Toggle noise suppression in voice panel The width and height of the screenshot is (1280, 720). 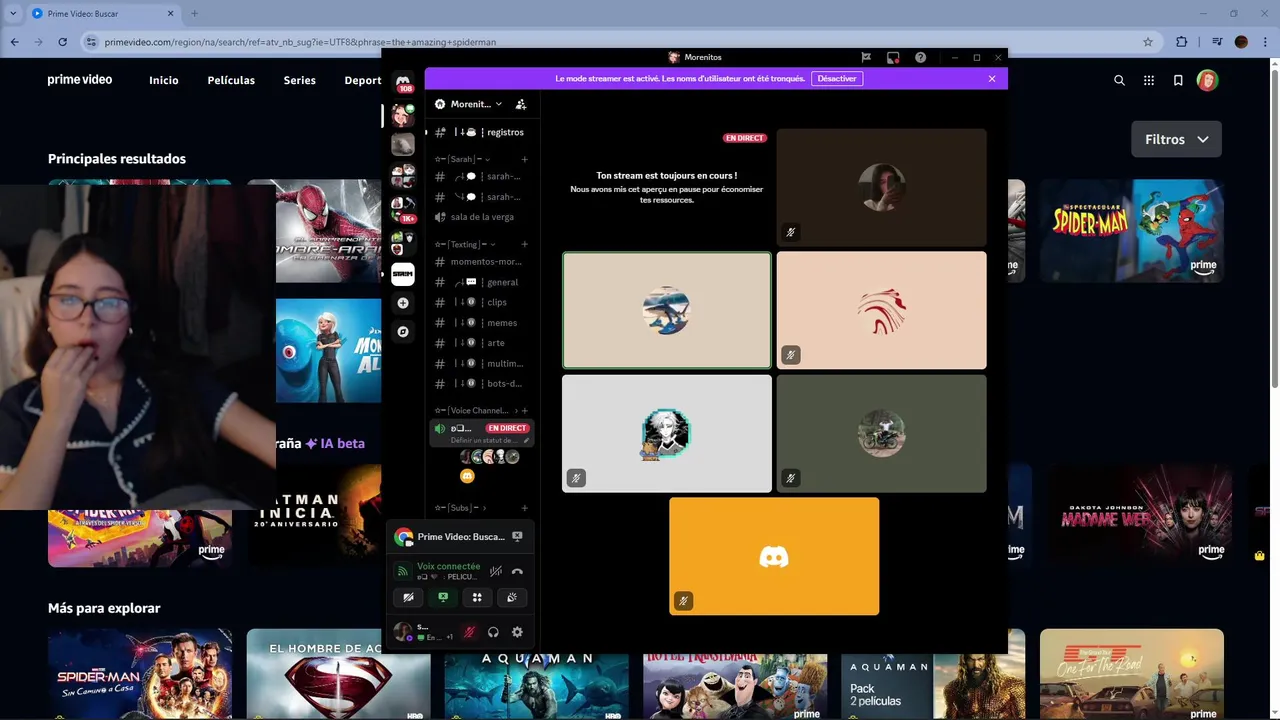(495, 571)
